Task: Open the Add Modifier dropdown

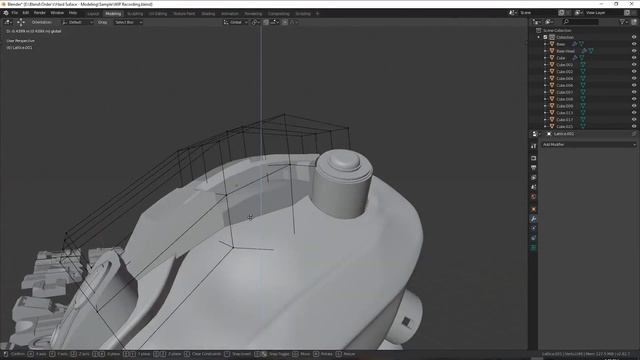Action: (x=589, y=144)
